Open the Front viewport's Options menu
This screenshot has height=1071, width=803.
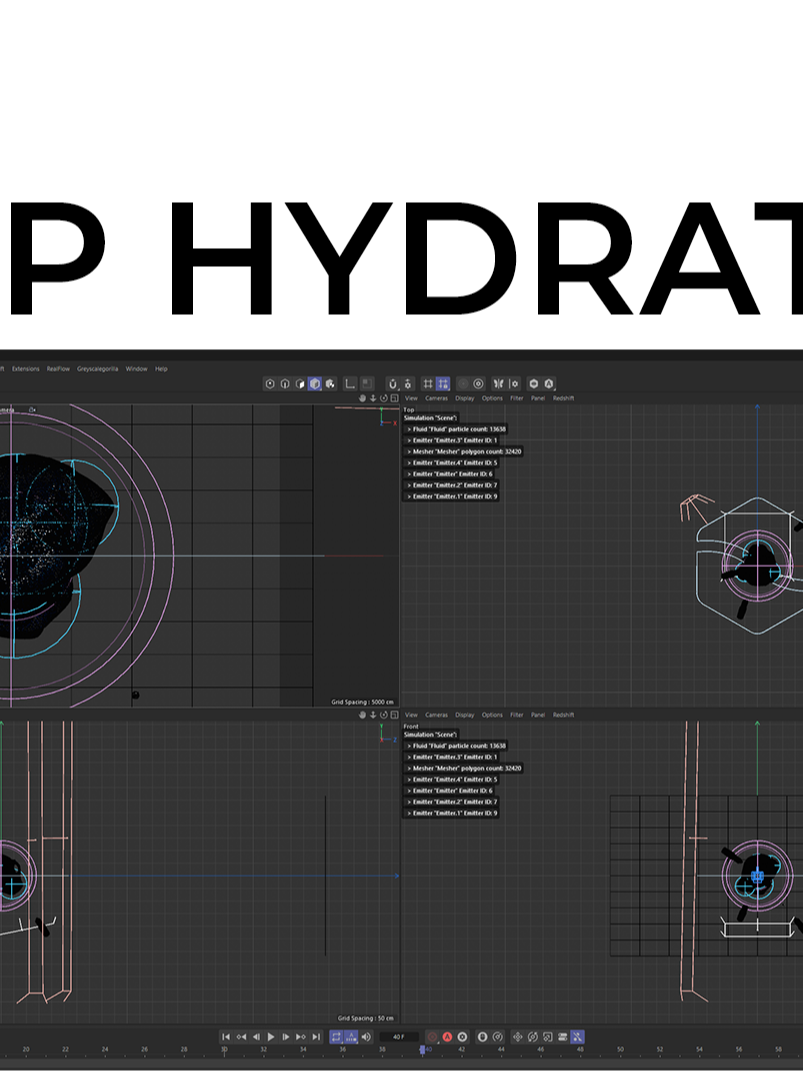point(492,715)
